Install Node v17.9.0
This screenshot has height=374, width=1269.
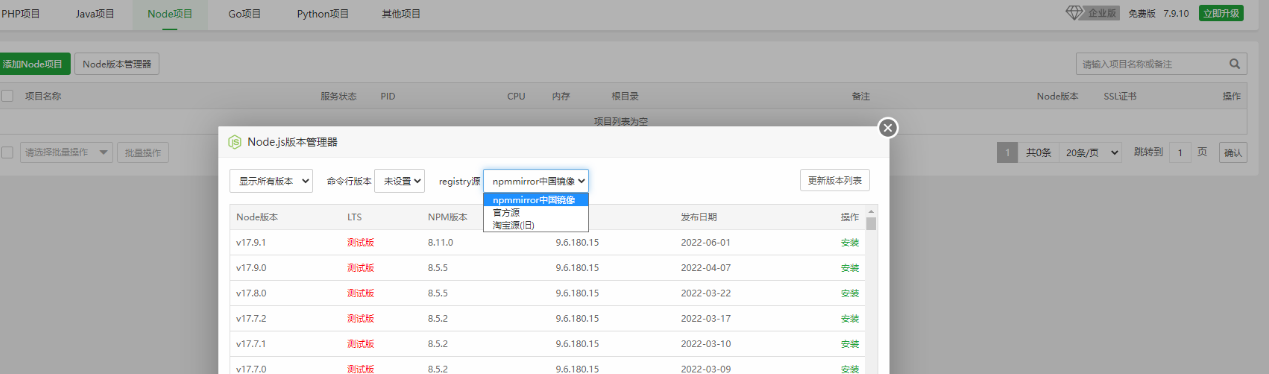click(x=850, y=268)
